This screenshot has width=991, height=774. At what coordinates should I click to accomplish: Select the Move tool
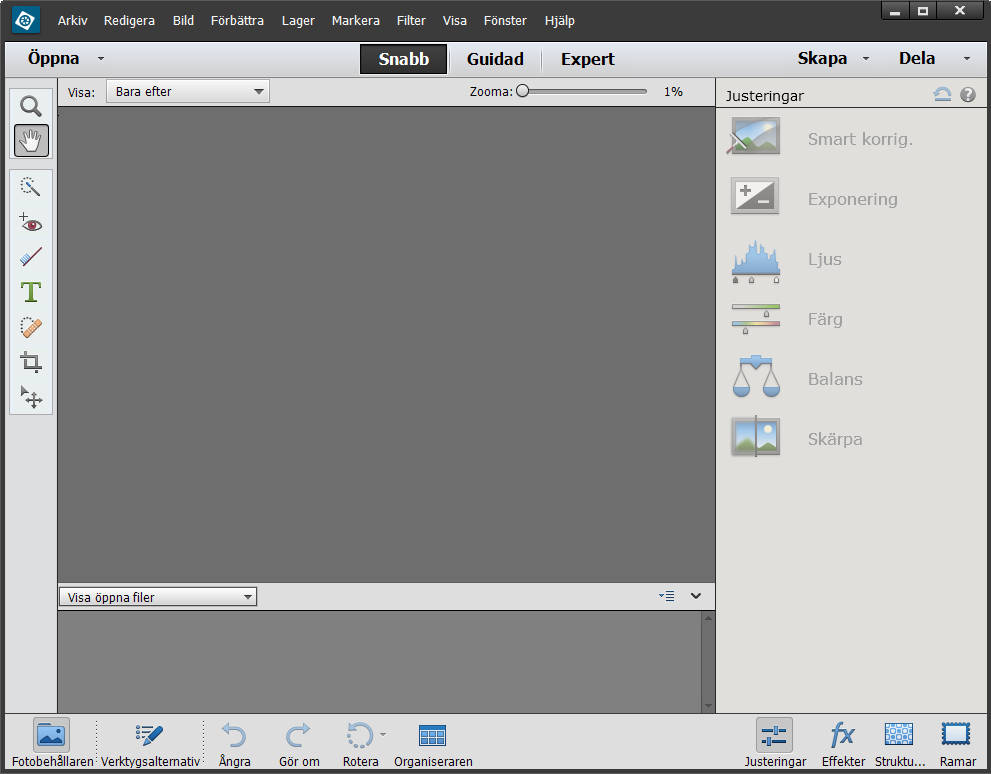tap(30, 397)
